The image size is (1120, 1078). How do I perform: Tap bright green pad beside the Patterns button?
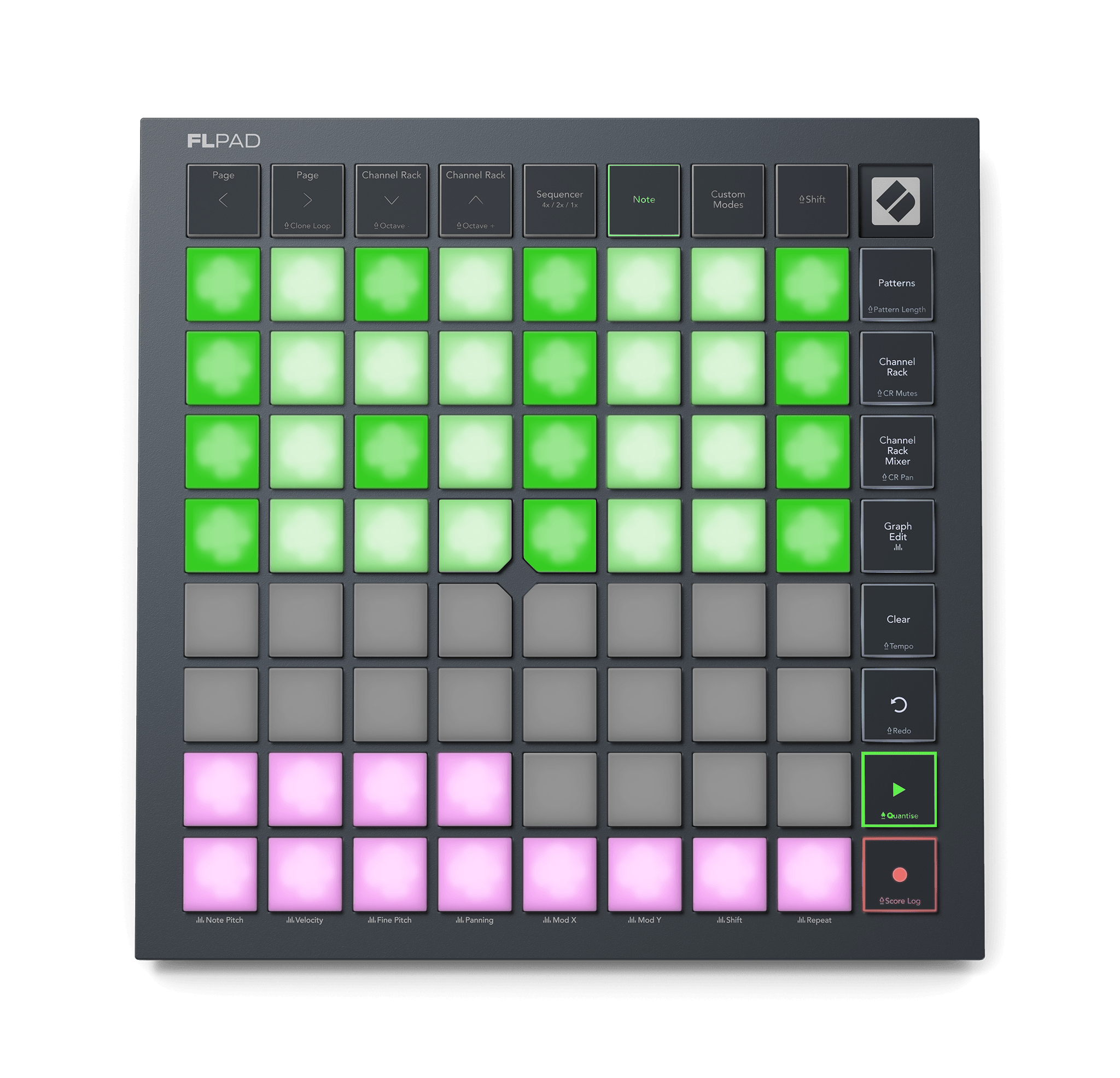812,284
